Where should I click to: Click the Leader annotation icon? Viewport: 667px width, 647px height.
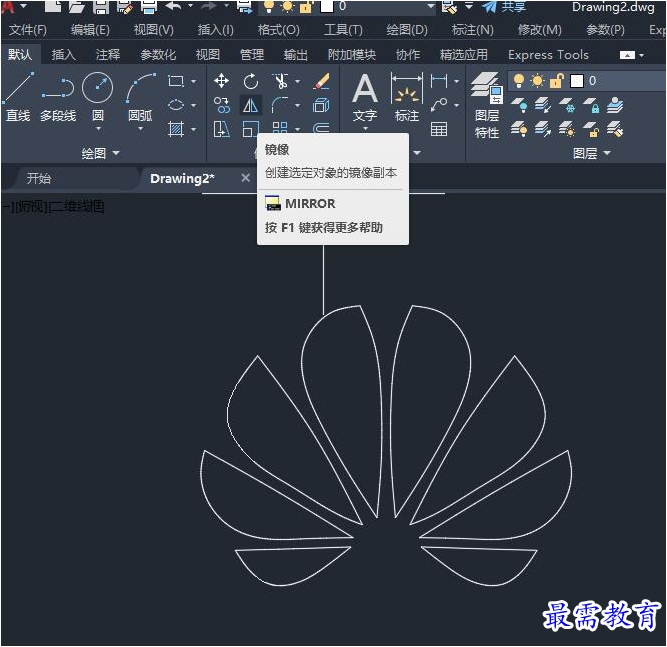click(x=439, y=105)
